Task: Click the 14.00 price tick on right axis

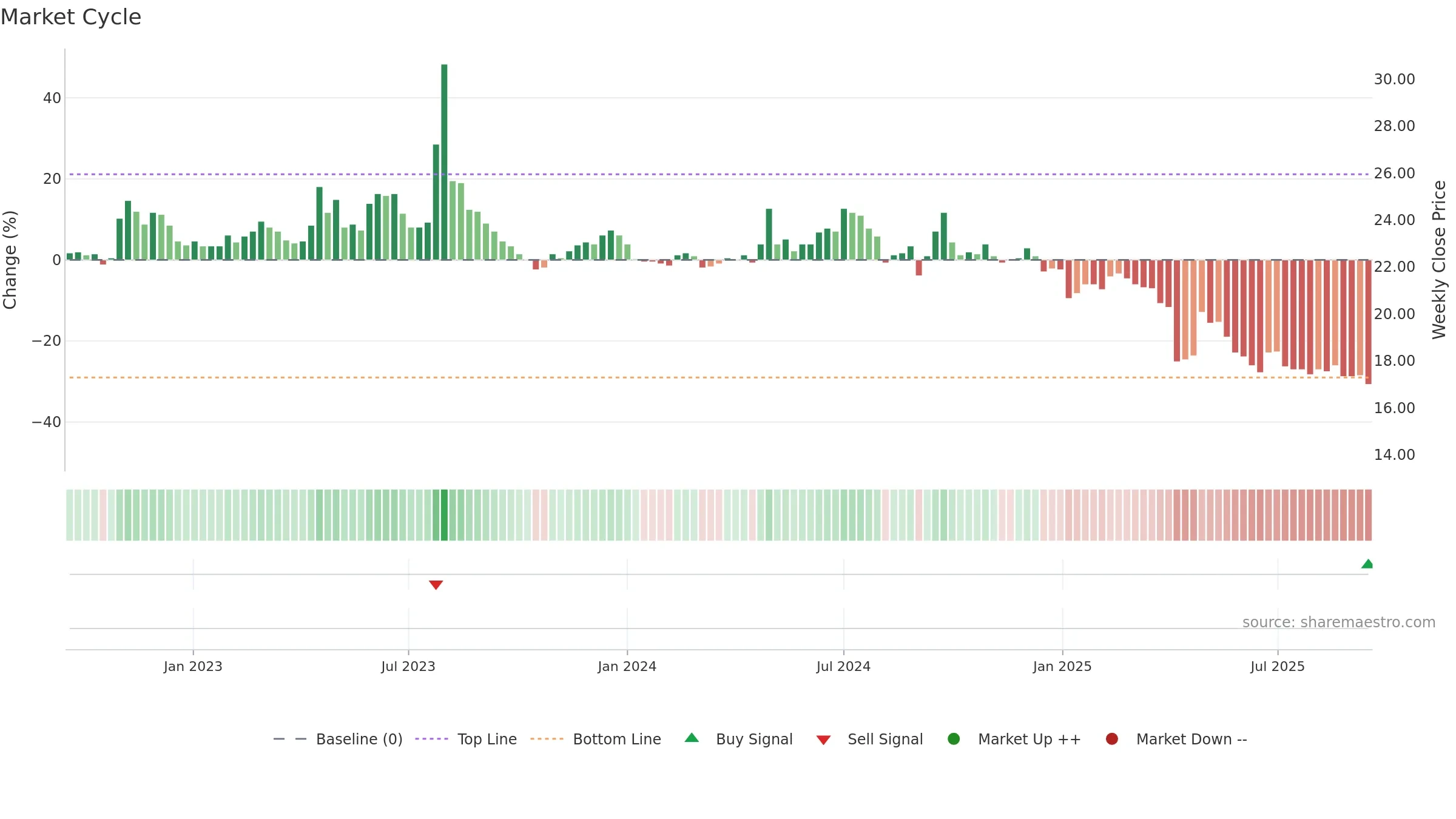Action: 1394,455
